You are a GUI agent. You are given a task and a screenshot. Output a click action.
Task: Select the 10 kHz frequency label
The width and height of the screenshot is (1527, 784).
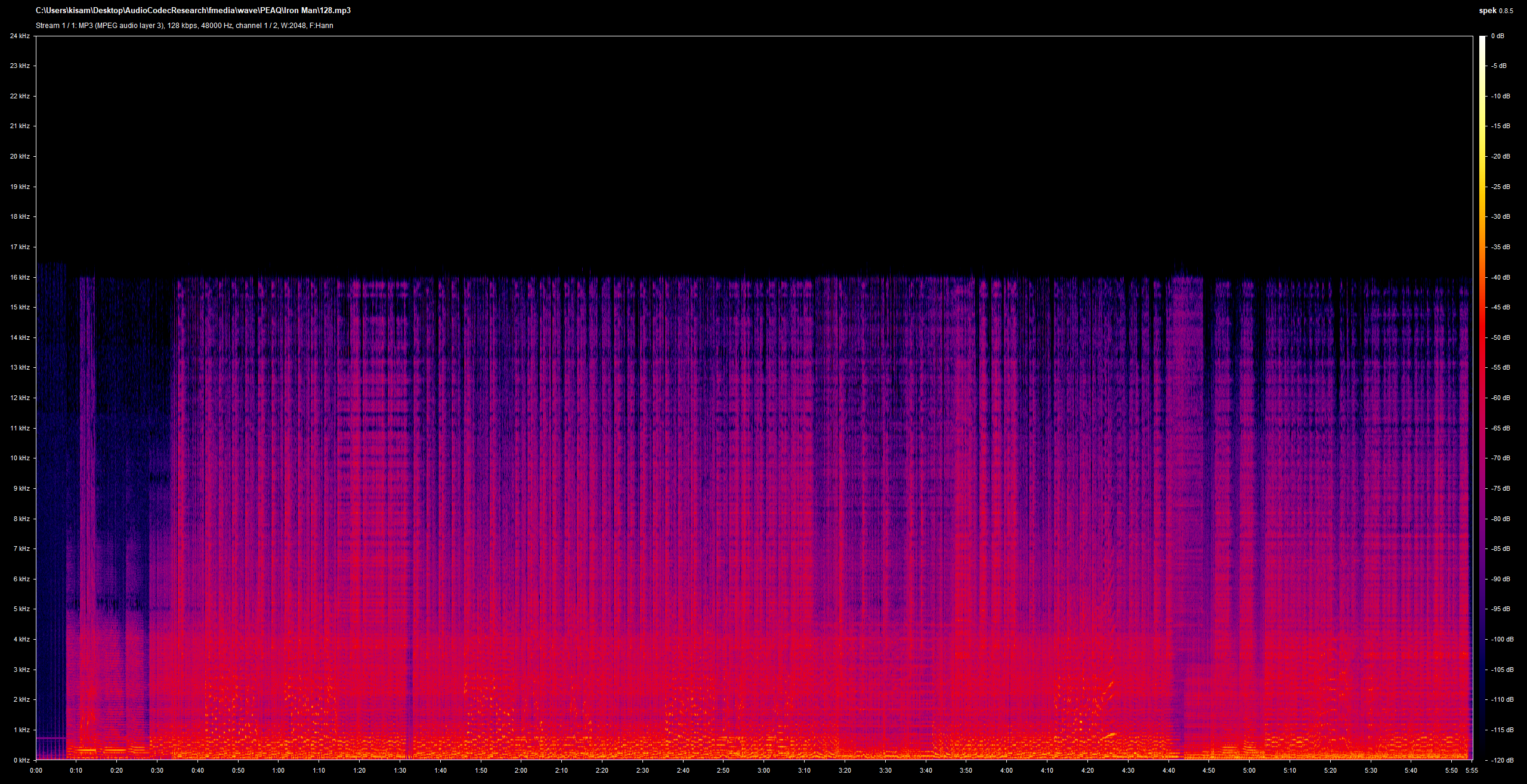point(20,458)
